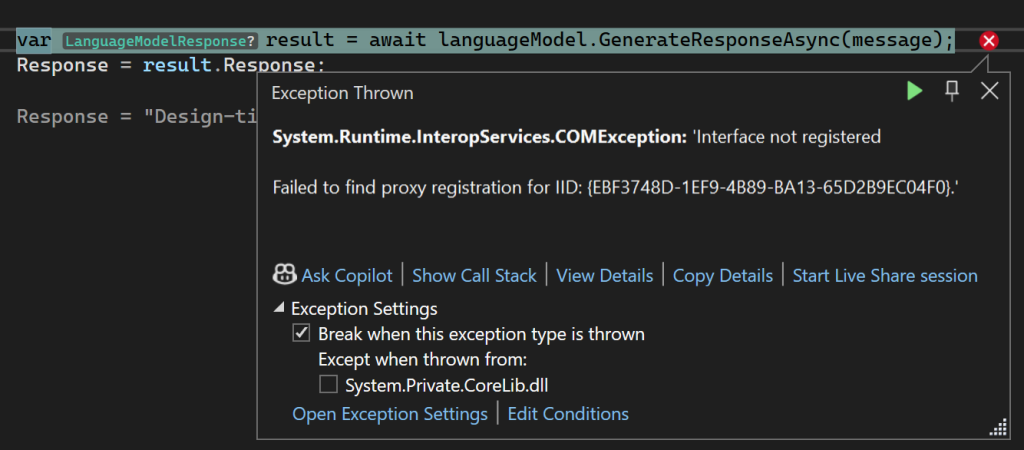
Task: Select the COMException type name text
Action: (479, 137)
